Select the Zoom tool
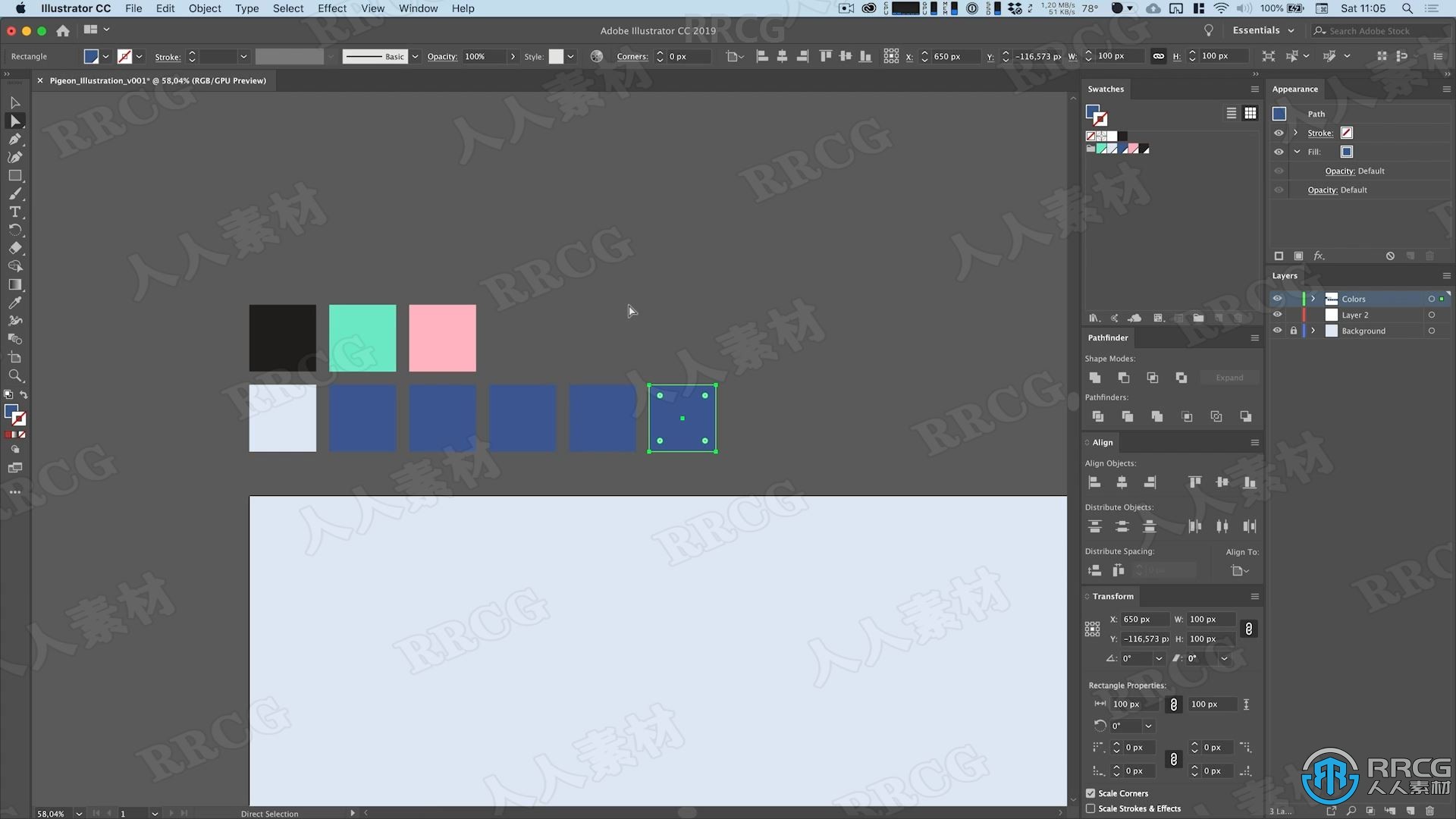Screen dimensions: 1456x819 point(15,376)
